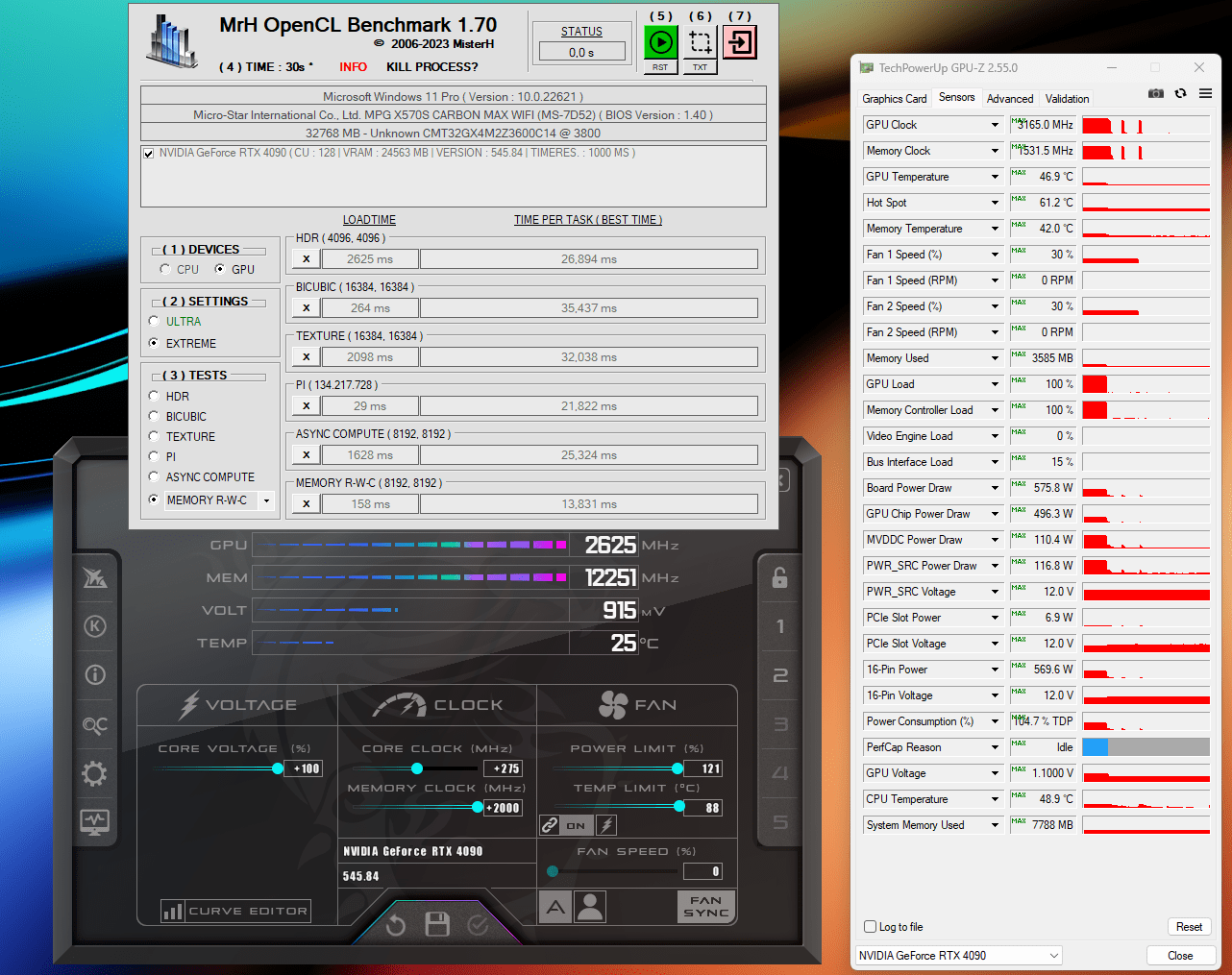Click the GPU-Z refresh icon
The width and height of the screenshot is (1232, 975).
point(1180,93)
